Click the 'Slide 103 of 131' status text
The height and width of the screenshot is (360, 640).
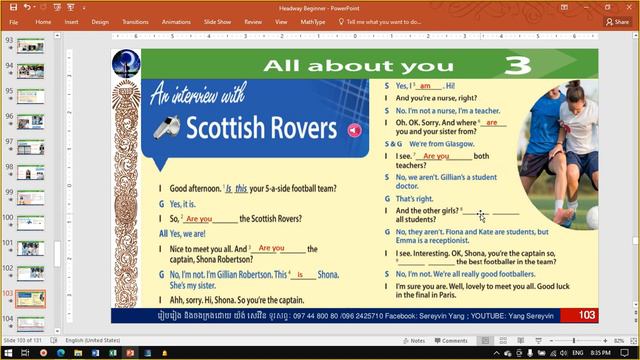coord(22,340)
